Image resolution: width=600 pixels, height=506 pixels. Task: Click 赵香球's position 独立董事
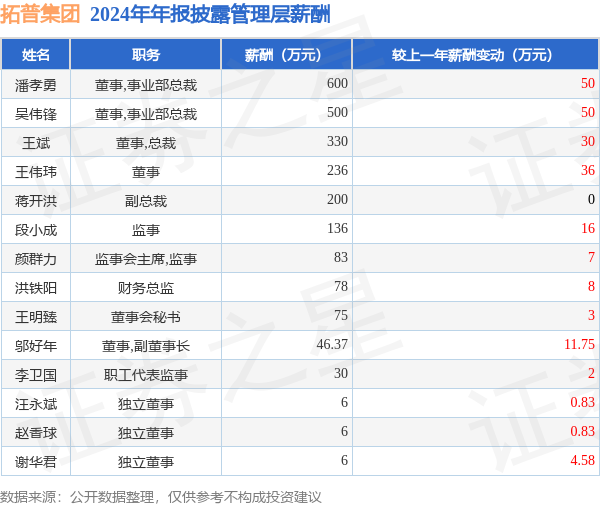(146, 433)
